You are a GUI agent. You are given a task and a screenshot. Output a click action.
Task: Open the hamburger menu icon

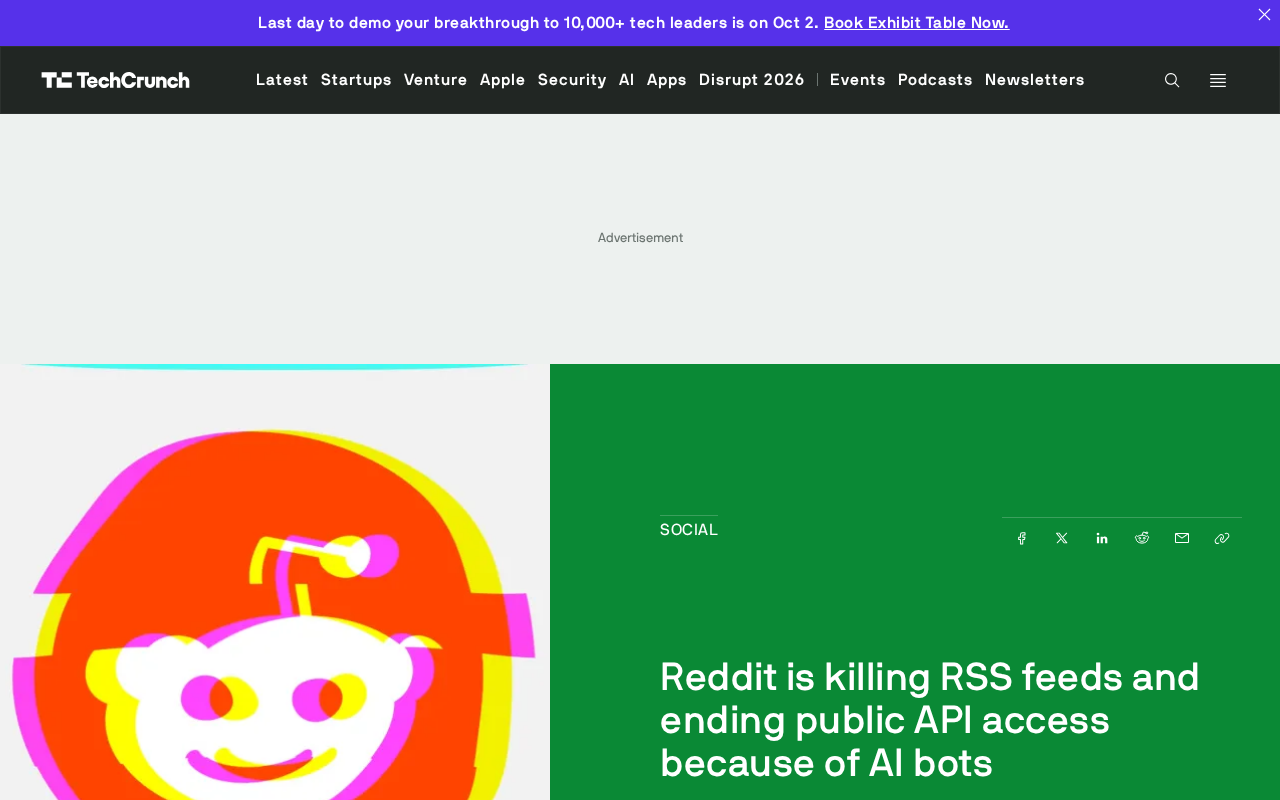pyautogui.click(x=1218, y=80)
